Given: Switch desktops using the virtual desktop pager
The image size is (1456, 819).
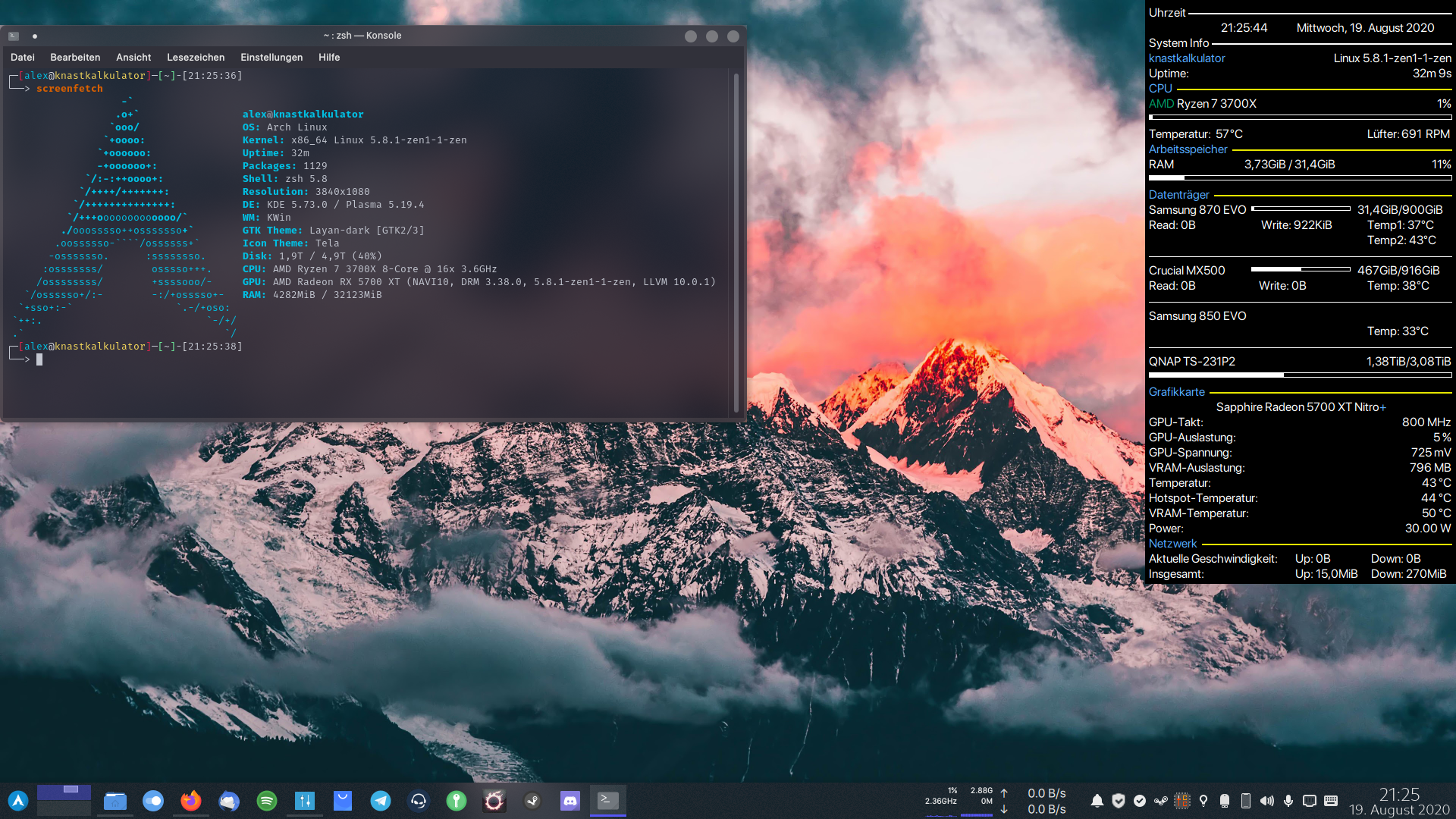Looking at the screenshot, I should 64,801.
